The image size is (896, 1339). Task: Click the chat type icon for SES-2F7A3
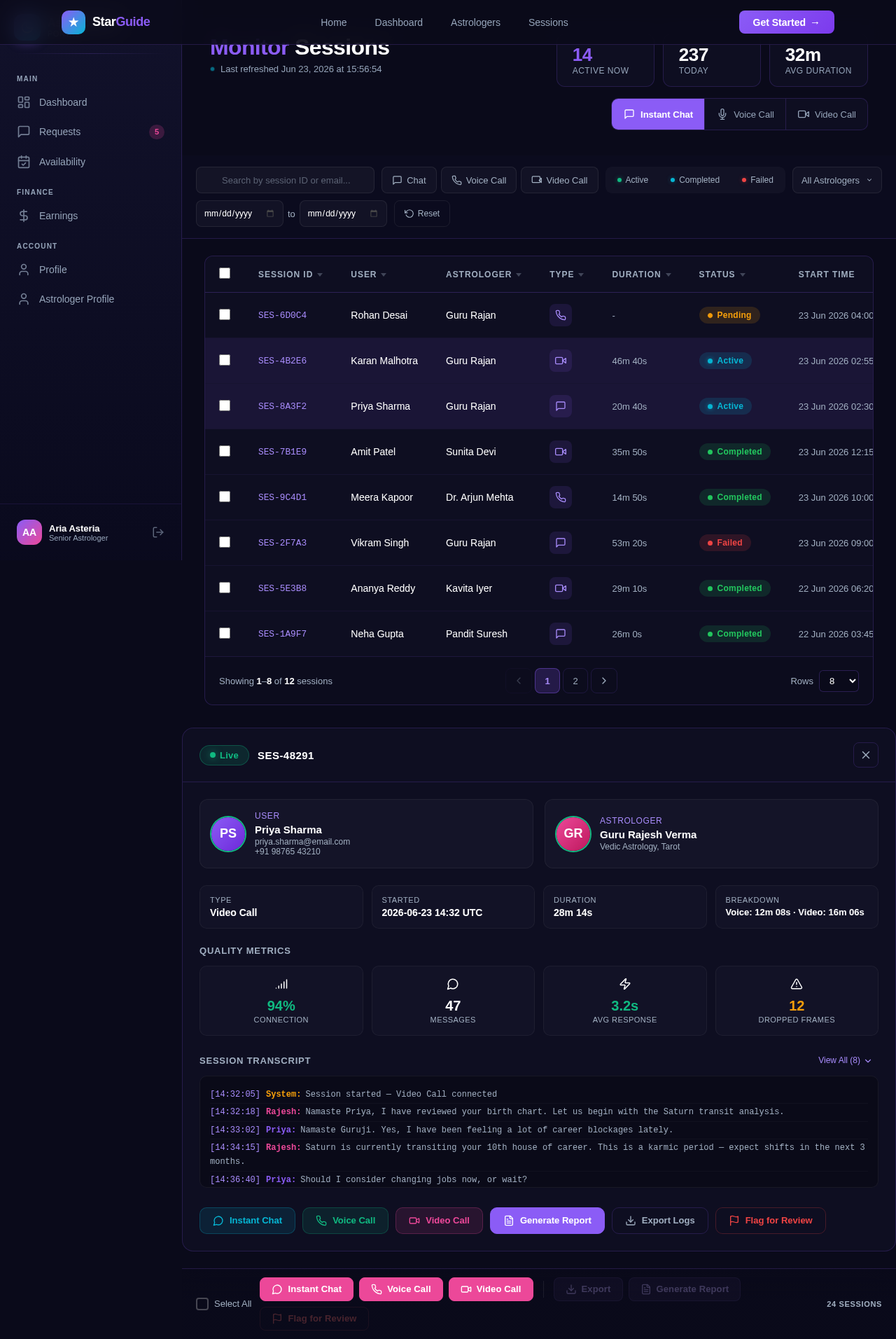[561, 543]
